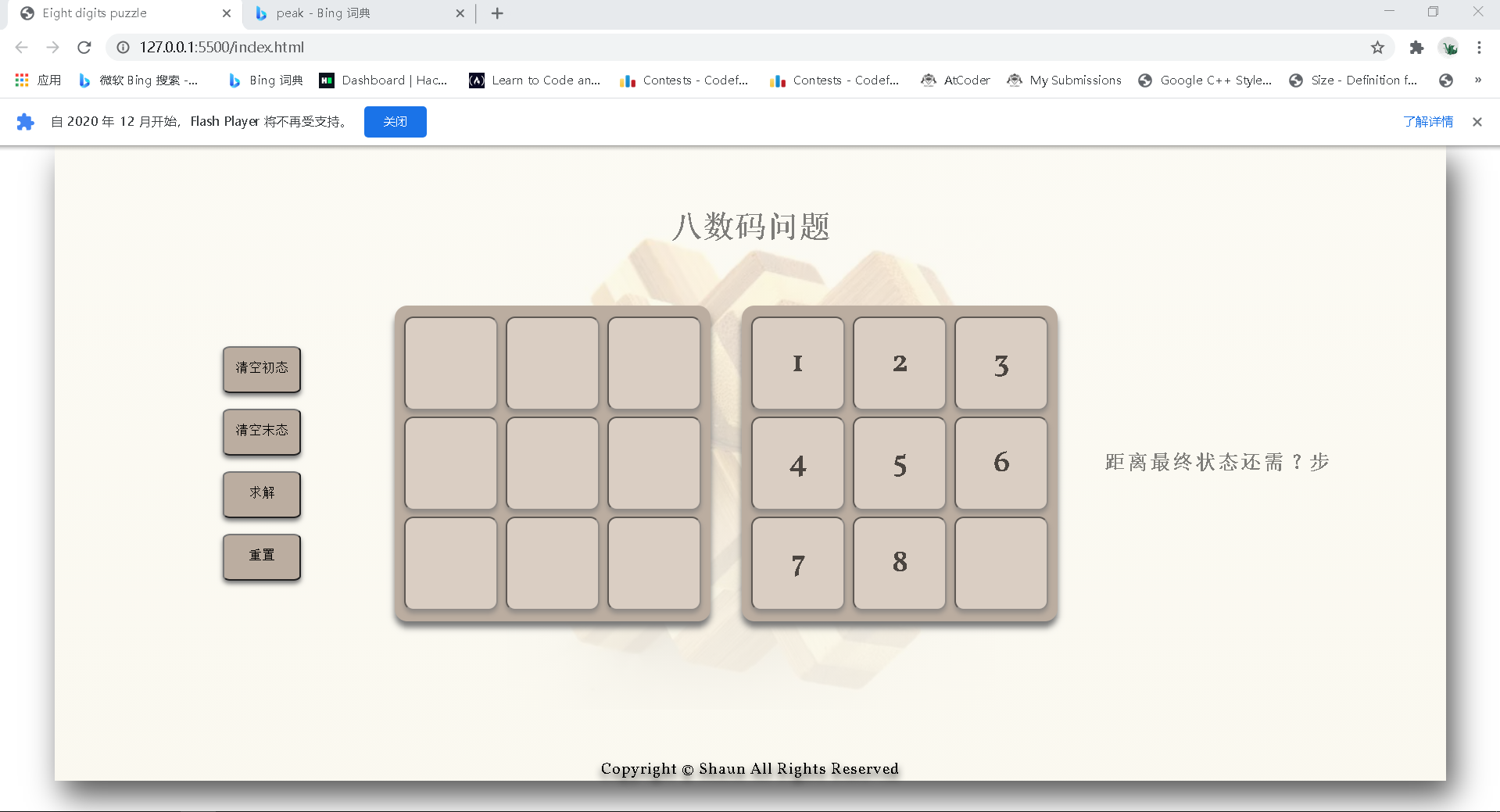Dismiss the Flash Player notification bar
Image resolution: width=1500 pixels, height=812 pixels.
pyautogui.click(x=1477, y=122)
